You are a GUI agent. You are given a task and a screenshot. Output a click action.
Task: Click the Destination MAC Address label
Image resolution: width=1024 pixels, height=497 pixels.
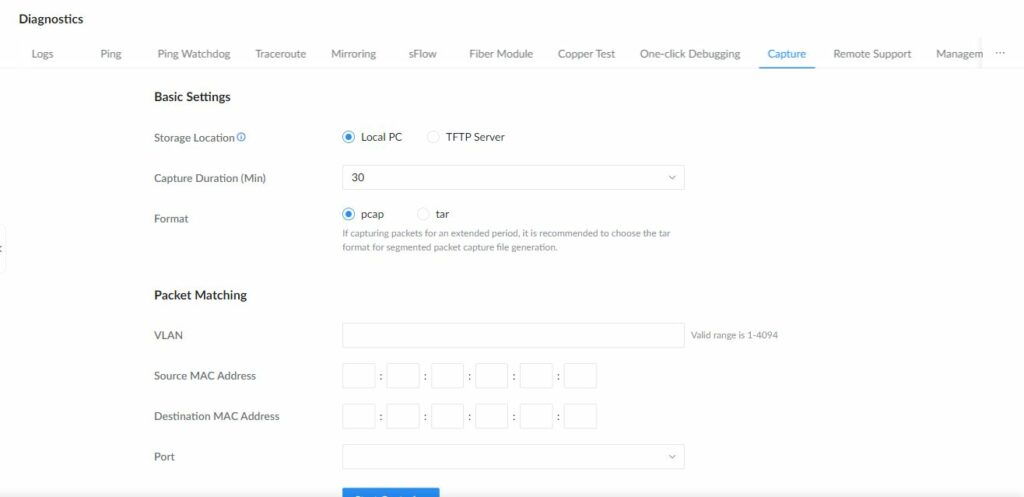pyautogui.click(x=217, y=416)
